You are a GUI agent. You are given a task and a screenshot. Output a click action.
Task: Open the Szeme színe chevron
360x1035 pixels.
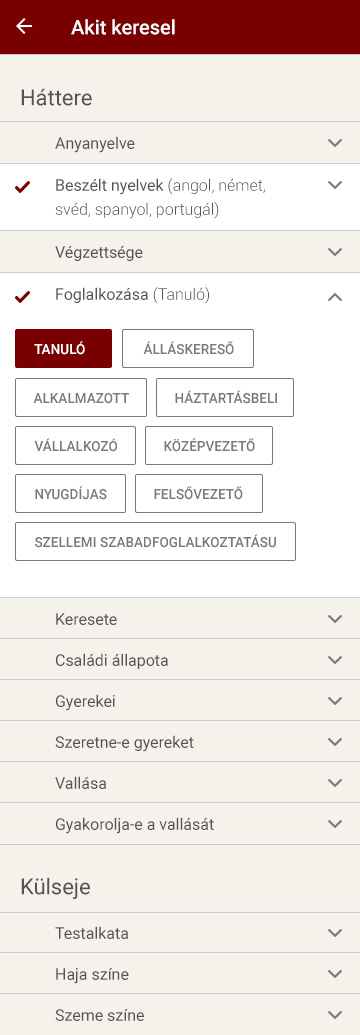tap(336, 1015)
